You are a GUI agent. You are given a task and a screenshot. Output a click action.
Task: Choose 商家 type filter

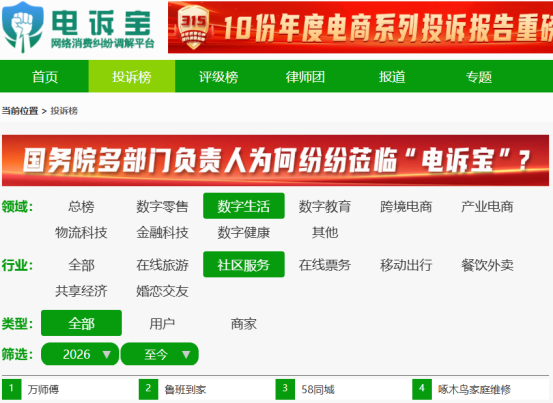(x=244, y=323)
